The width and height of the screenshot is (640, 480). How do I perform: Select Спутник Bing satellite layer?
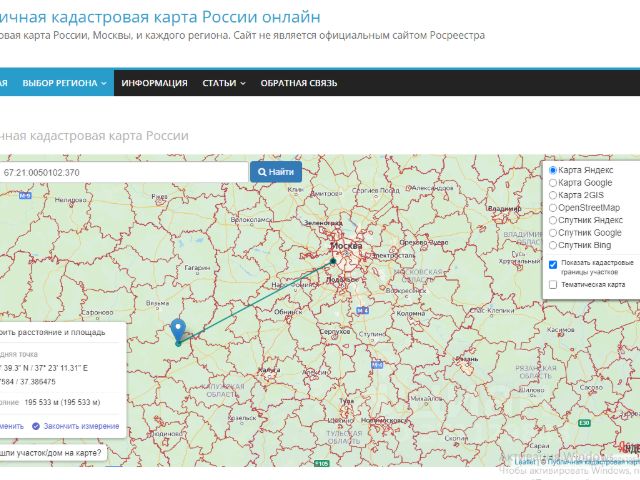pos(553,245)
